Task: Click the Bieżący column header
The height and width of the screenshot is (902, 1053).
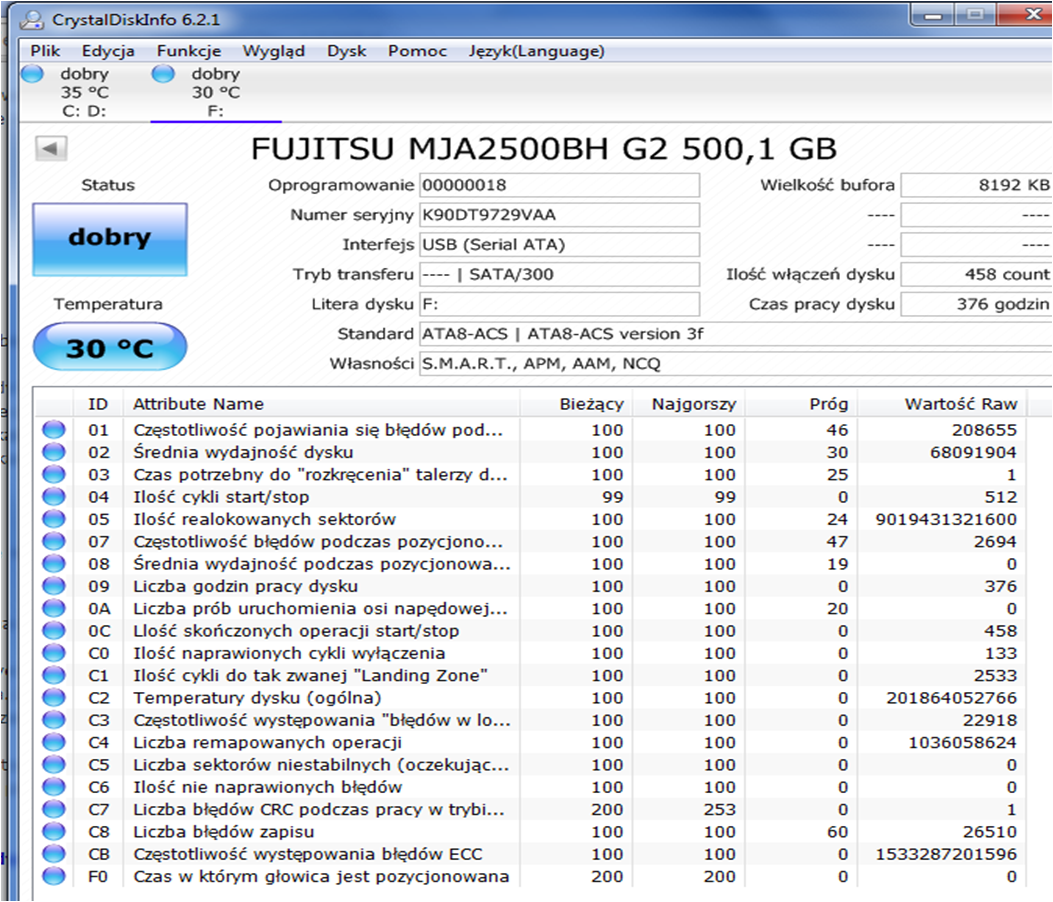Action: click(x=576, y=404)
